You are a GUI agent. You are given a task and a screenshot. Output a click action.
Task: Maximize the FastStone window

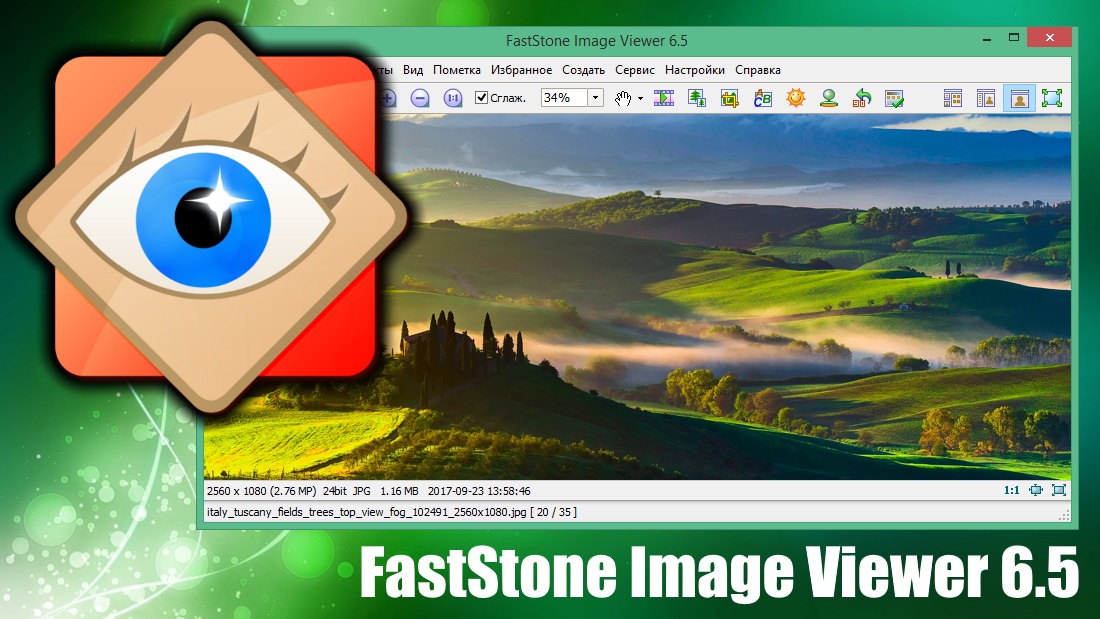(x=1014, y=38)
